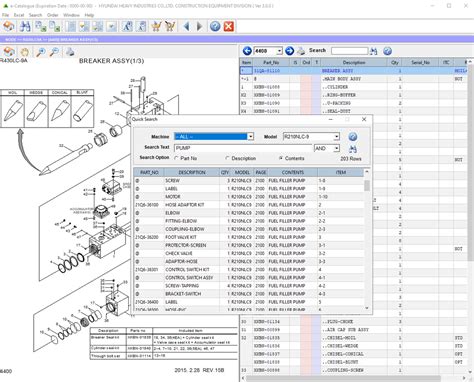Sort by PART_NO column header in Quick Search

tap(149, 172)
